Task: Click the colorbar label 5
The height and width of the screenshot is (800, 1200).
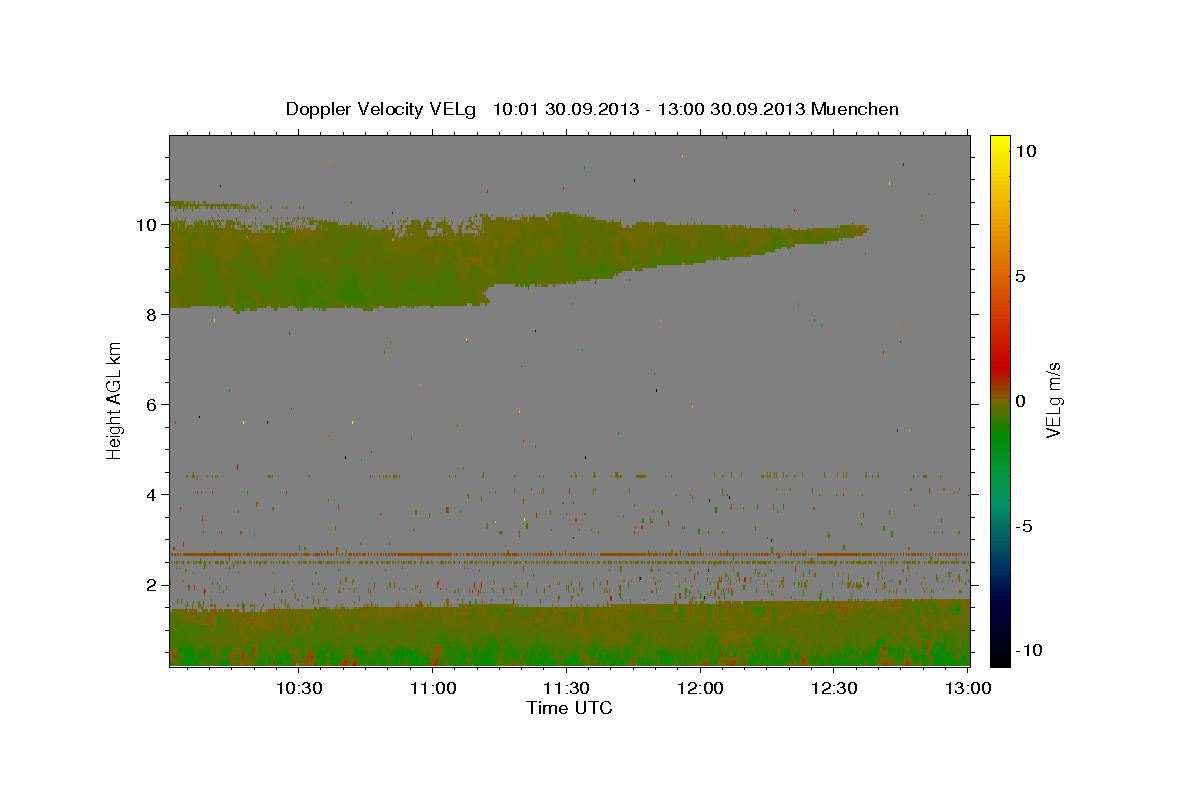Action: [1021, 276]
